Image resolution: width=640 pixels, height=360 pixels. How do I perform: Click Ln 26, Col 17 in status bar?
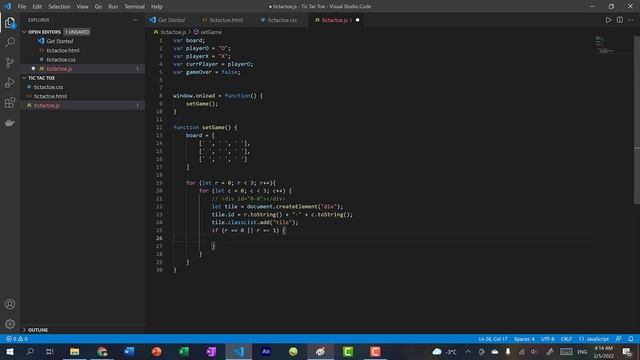point(493,339)
